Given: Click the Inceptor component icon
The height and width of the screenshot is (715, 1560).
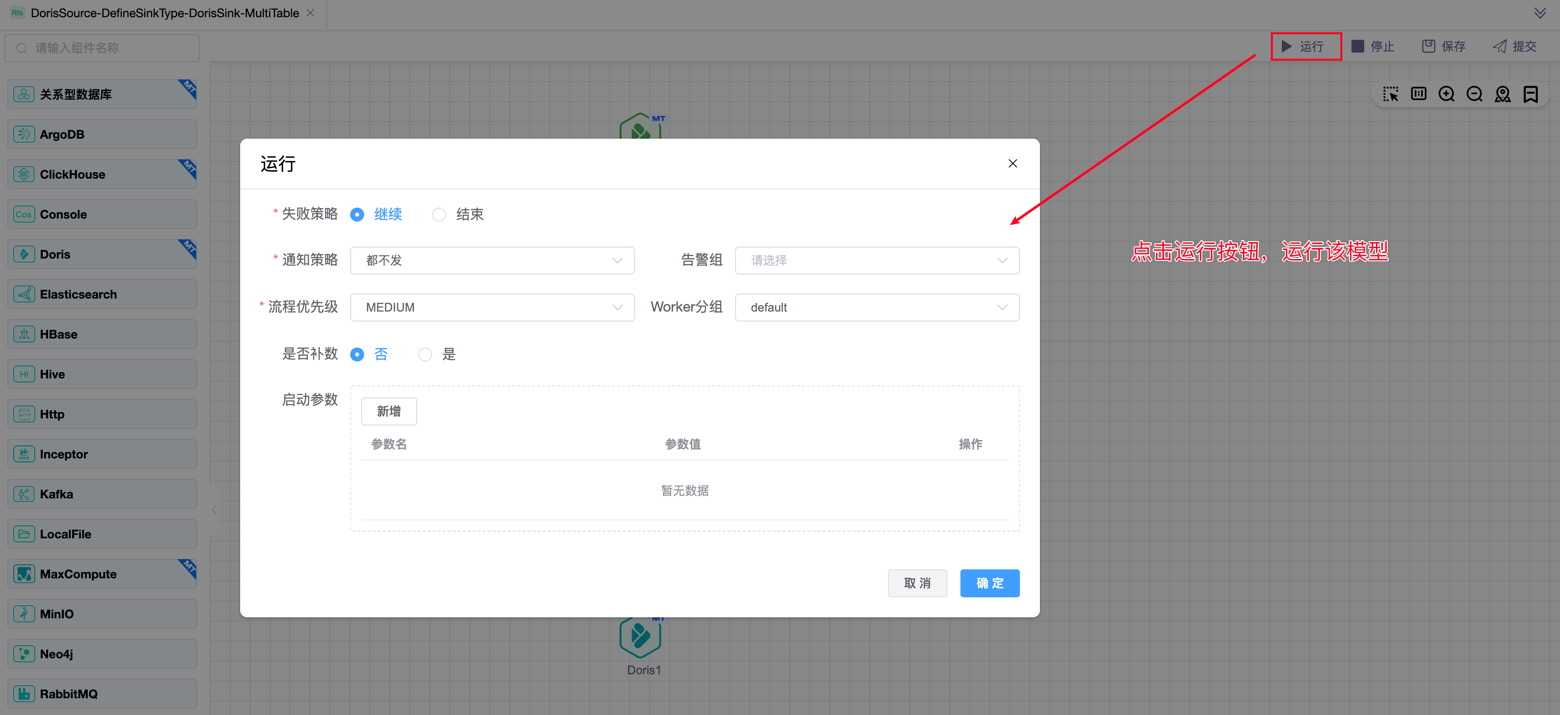Looking at the screenshot, I should pos(24,454).
